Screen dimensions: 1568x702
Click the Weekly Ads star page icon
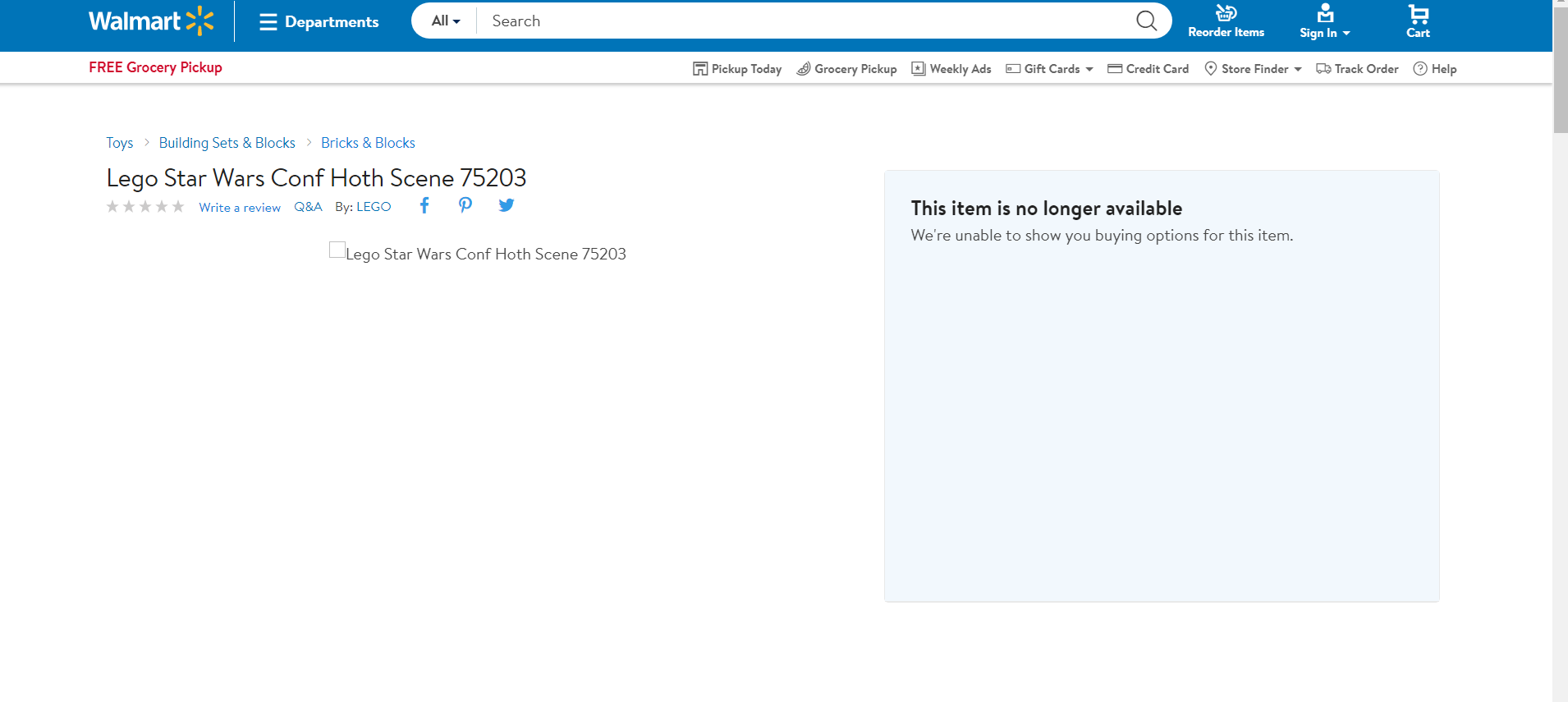pyautogui.click(x=919, y=69)
